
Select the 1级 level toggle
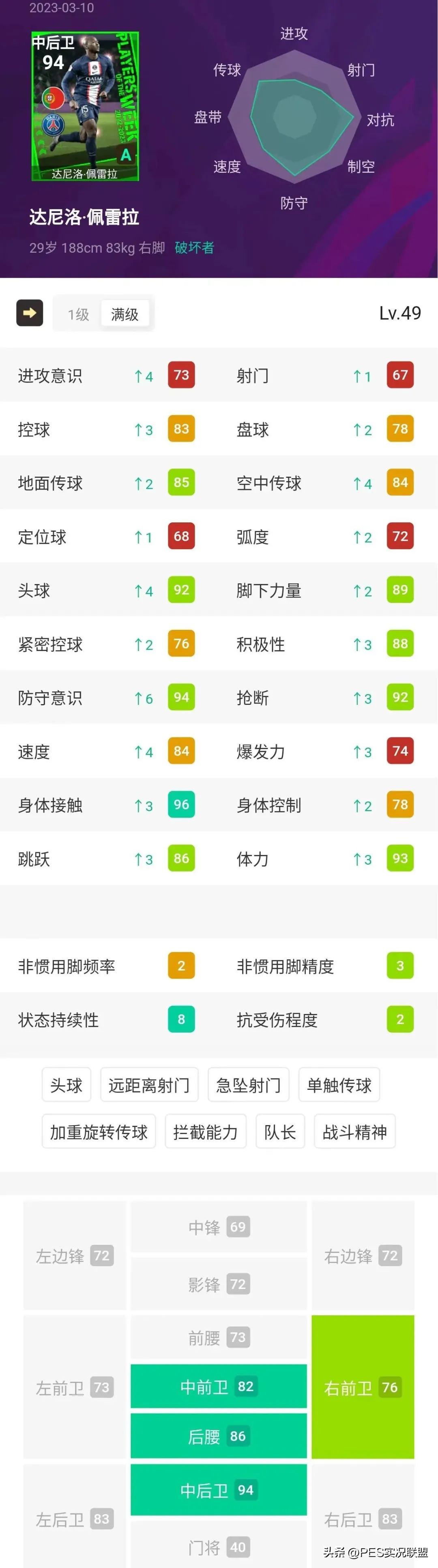click(x=79, y=314)
